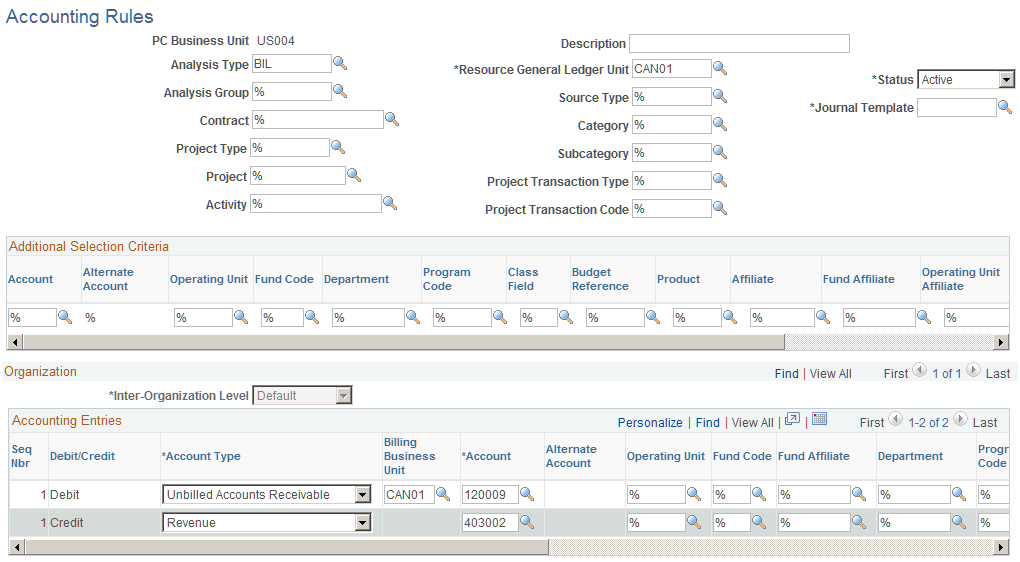Open Fund Code lookup in Credit row
Image resolution: width=1020 pixels, height=562 pixels.
758,522
